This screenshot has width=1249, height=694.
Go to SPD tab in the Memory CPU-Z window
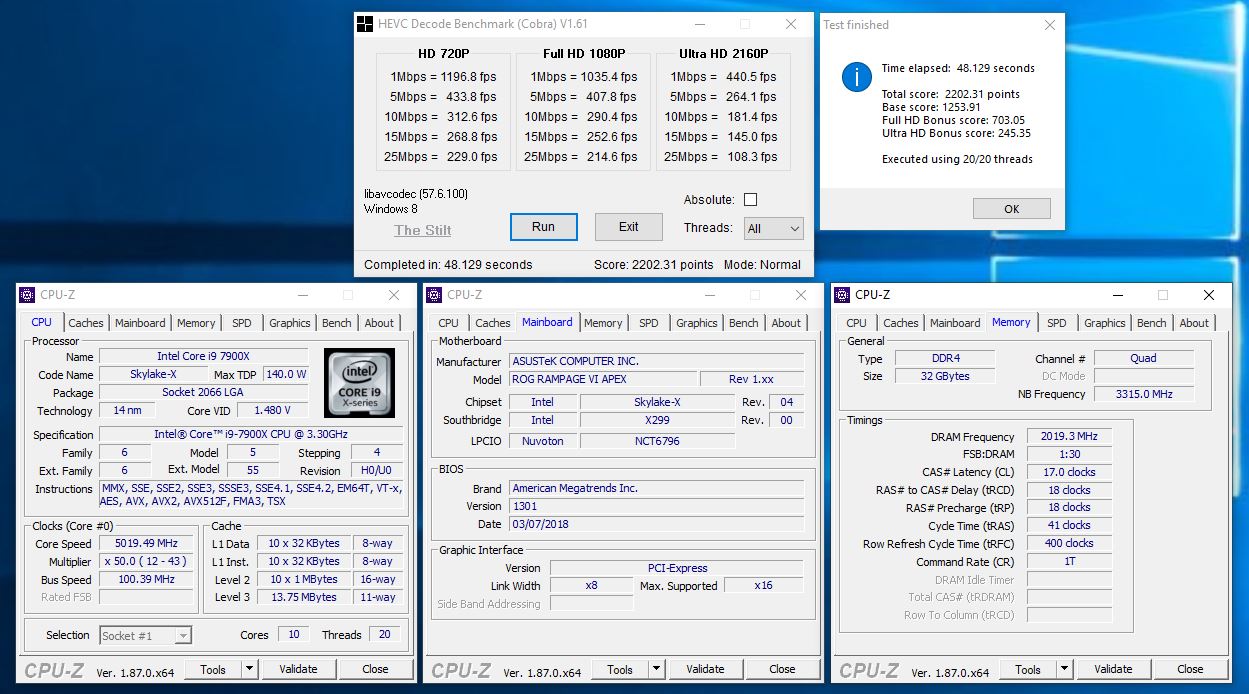(x=1057, y=323)
